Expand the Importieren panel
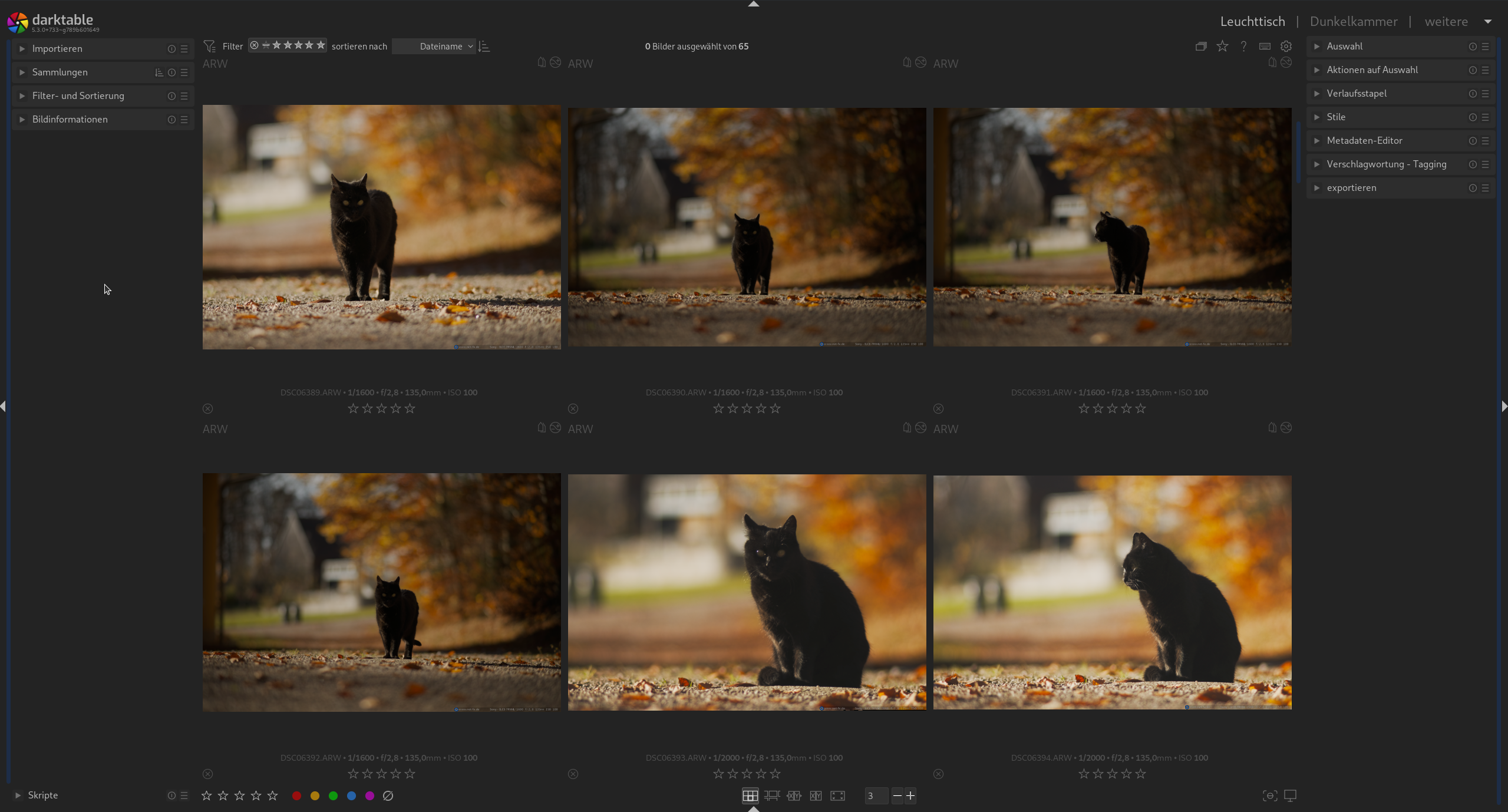The image size is (1508, 812). click(x=57, y=48)
